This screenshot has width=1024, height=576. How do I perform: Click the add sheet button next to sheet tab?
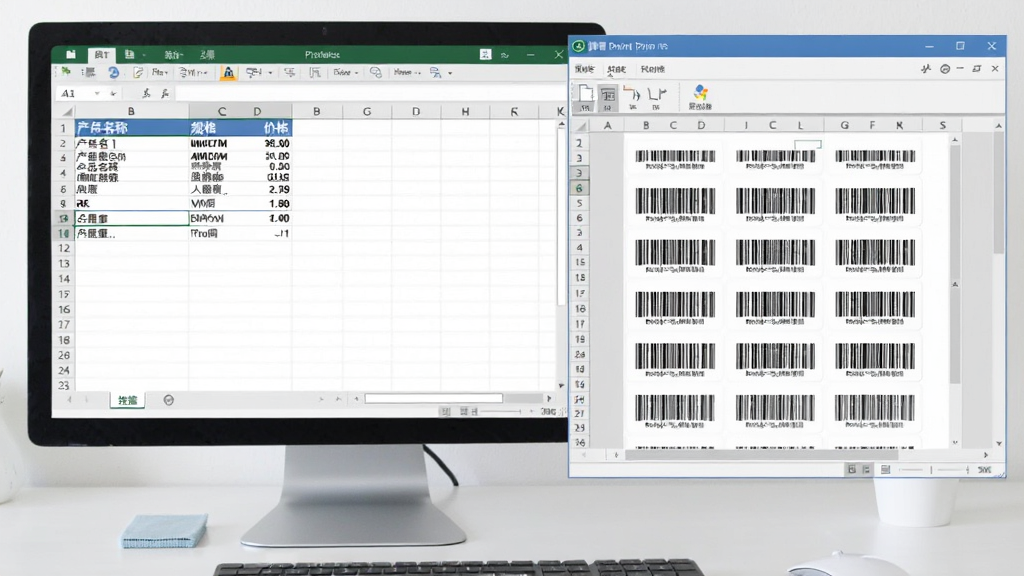tap(168, 400)
